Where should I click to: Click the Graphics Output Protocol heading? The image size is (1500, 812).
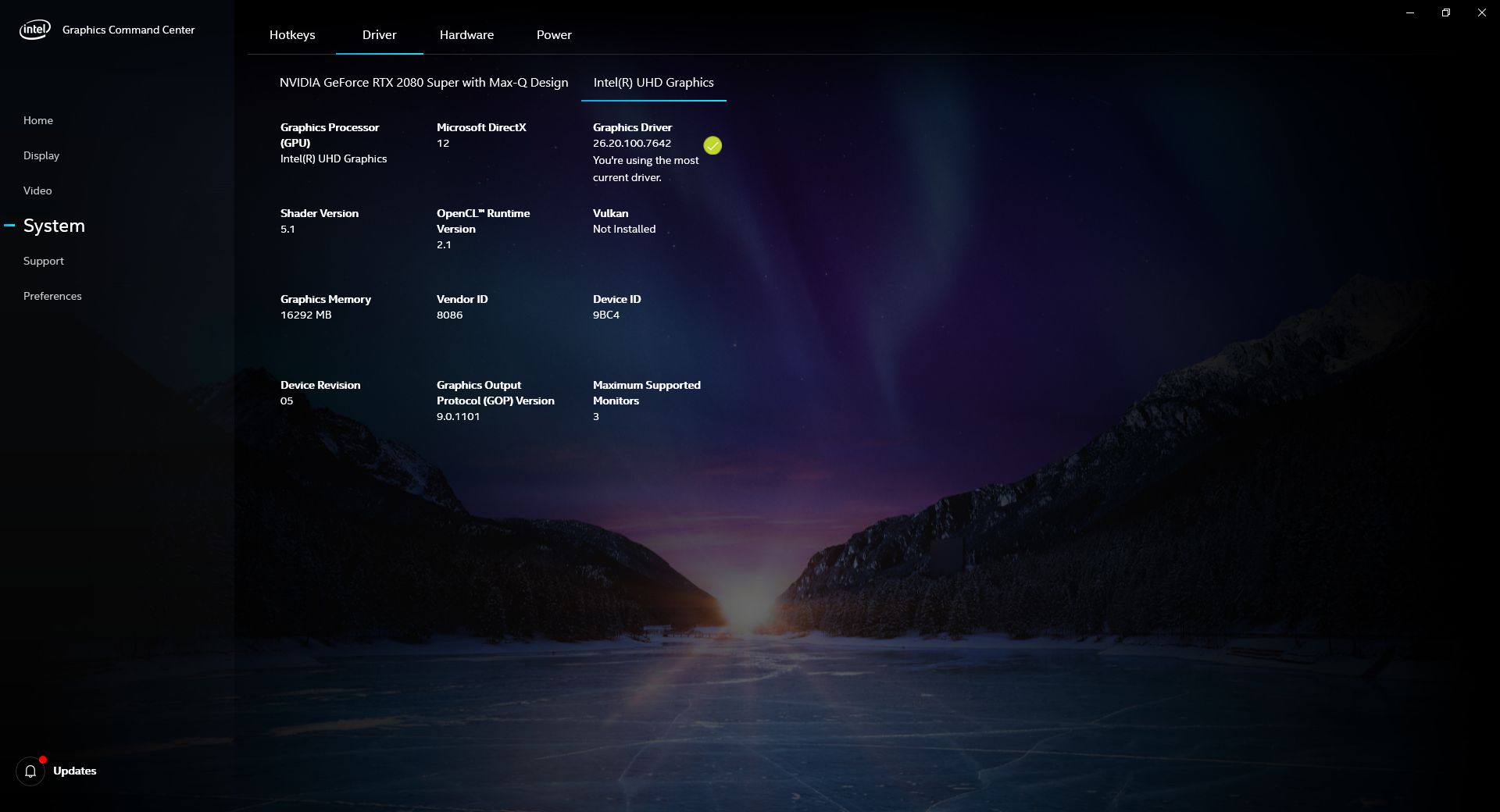[495, 393]
